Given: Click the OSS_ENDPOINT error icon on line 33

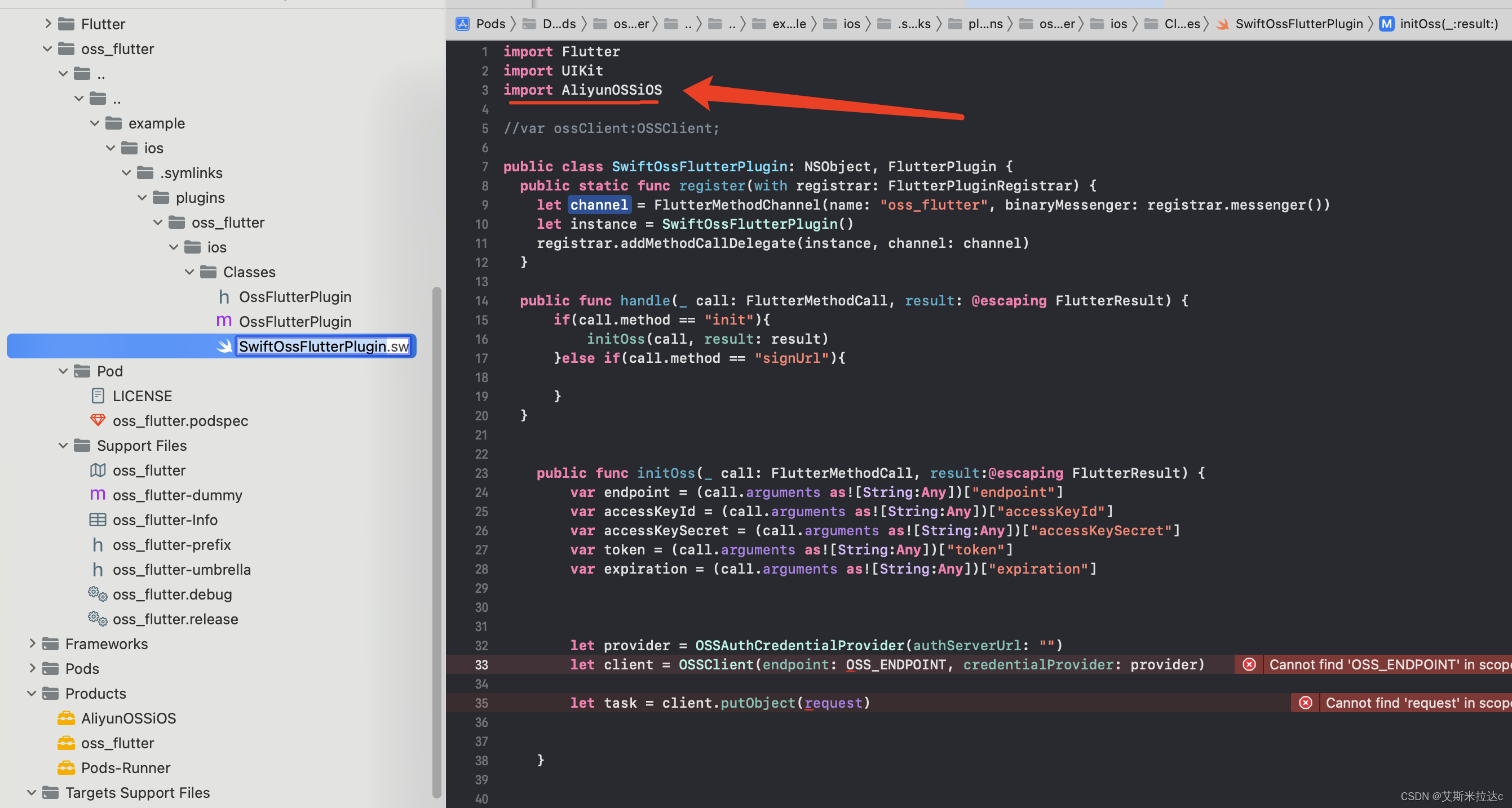Looking at the screenshot, I should pos(1249,664).
